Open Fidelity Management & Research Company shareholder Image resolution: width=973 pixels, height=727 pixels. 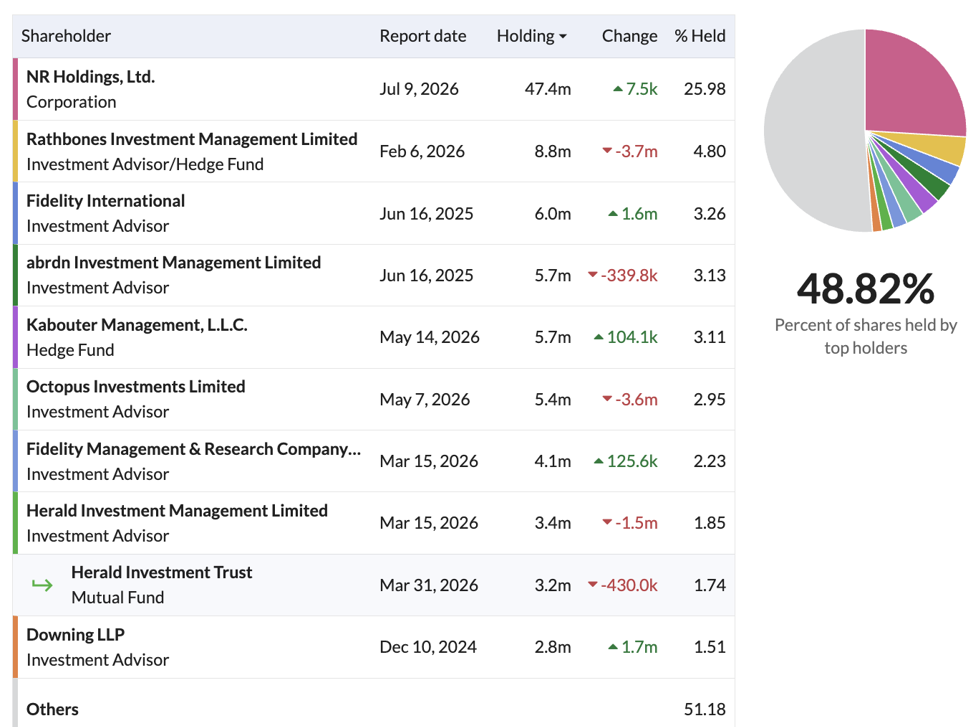pos(194,449)
